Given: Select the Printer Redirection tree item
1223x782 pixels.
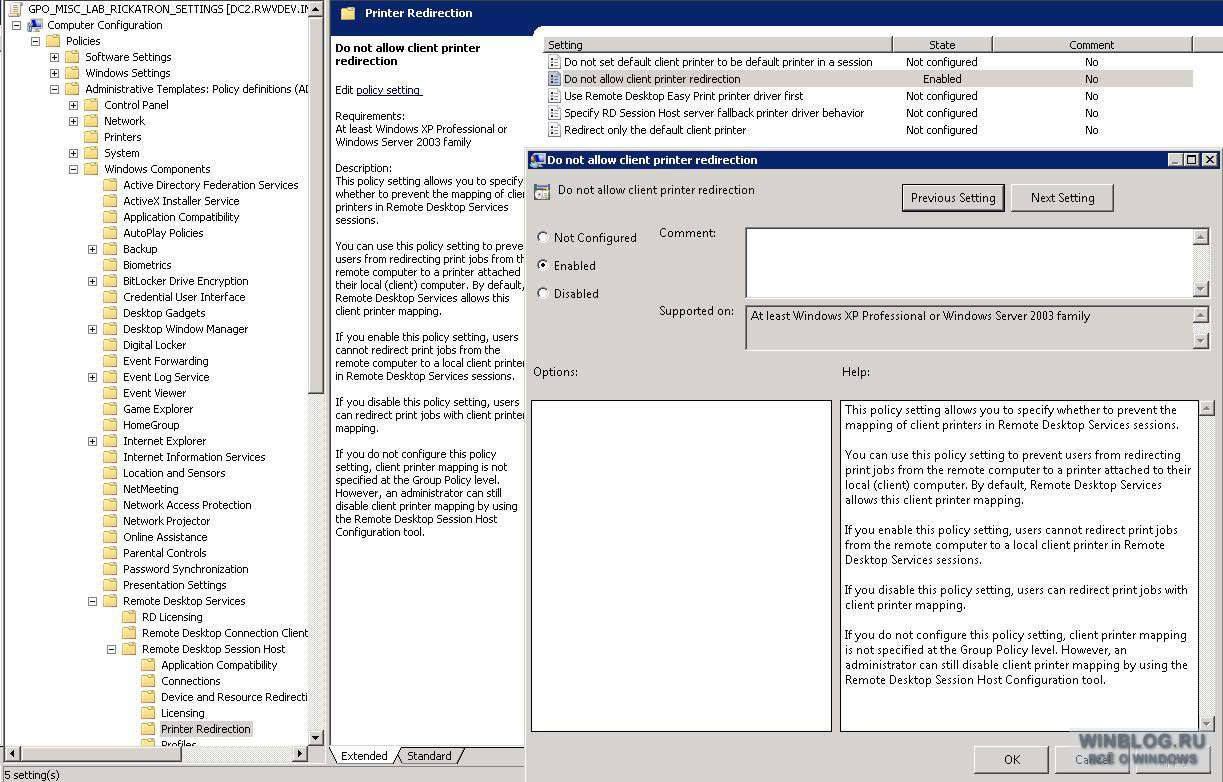Looking at the screenshot, I should 206,729.
